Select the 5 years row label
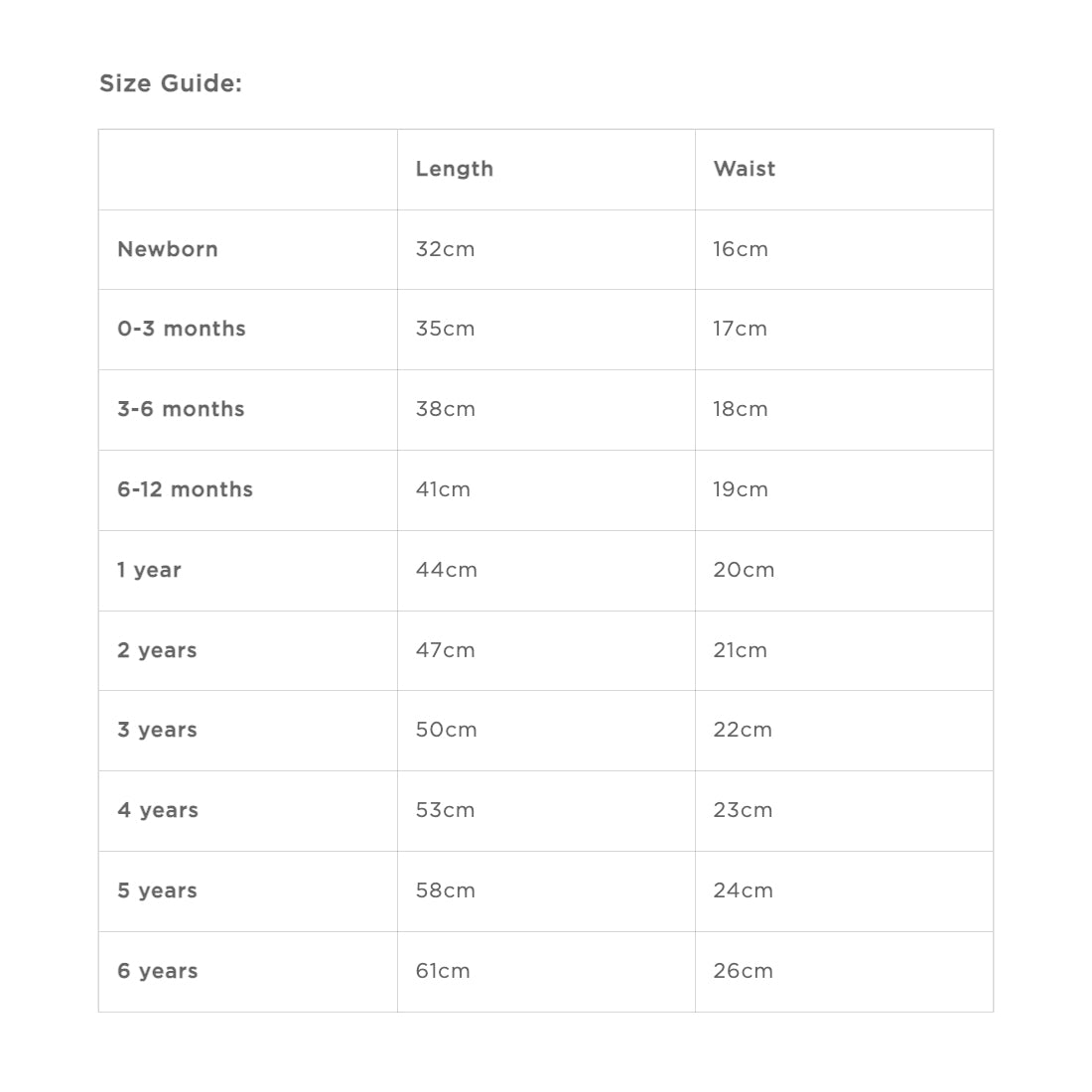 [x=158, y=890]
